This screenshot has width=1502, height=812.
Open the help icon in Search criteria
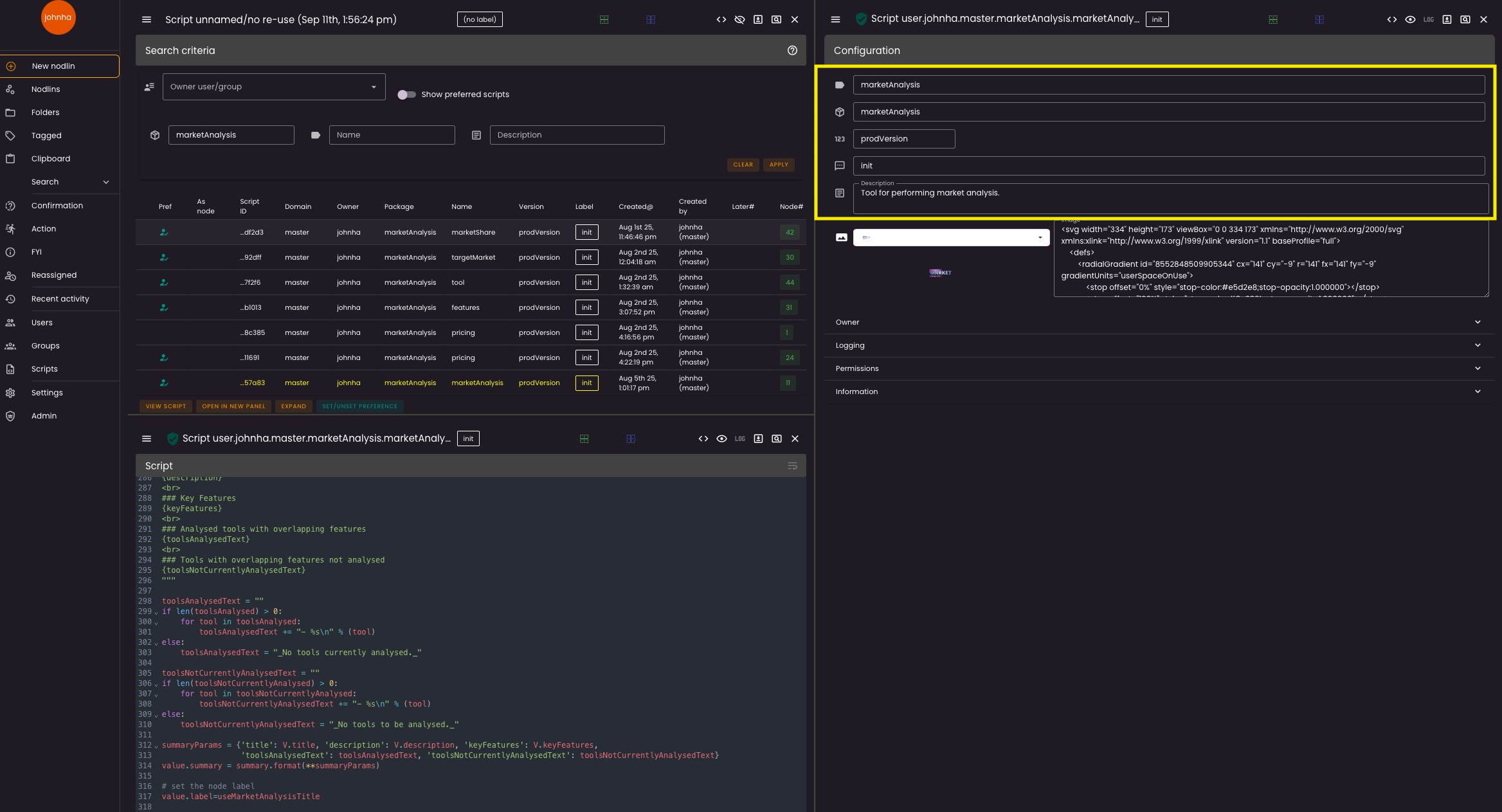(x=792, y=51)
